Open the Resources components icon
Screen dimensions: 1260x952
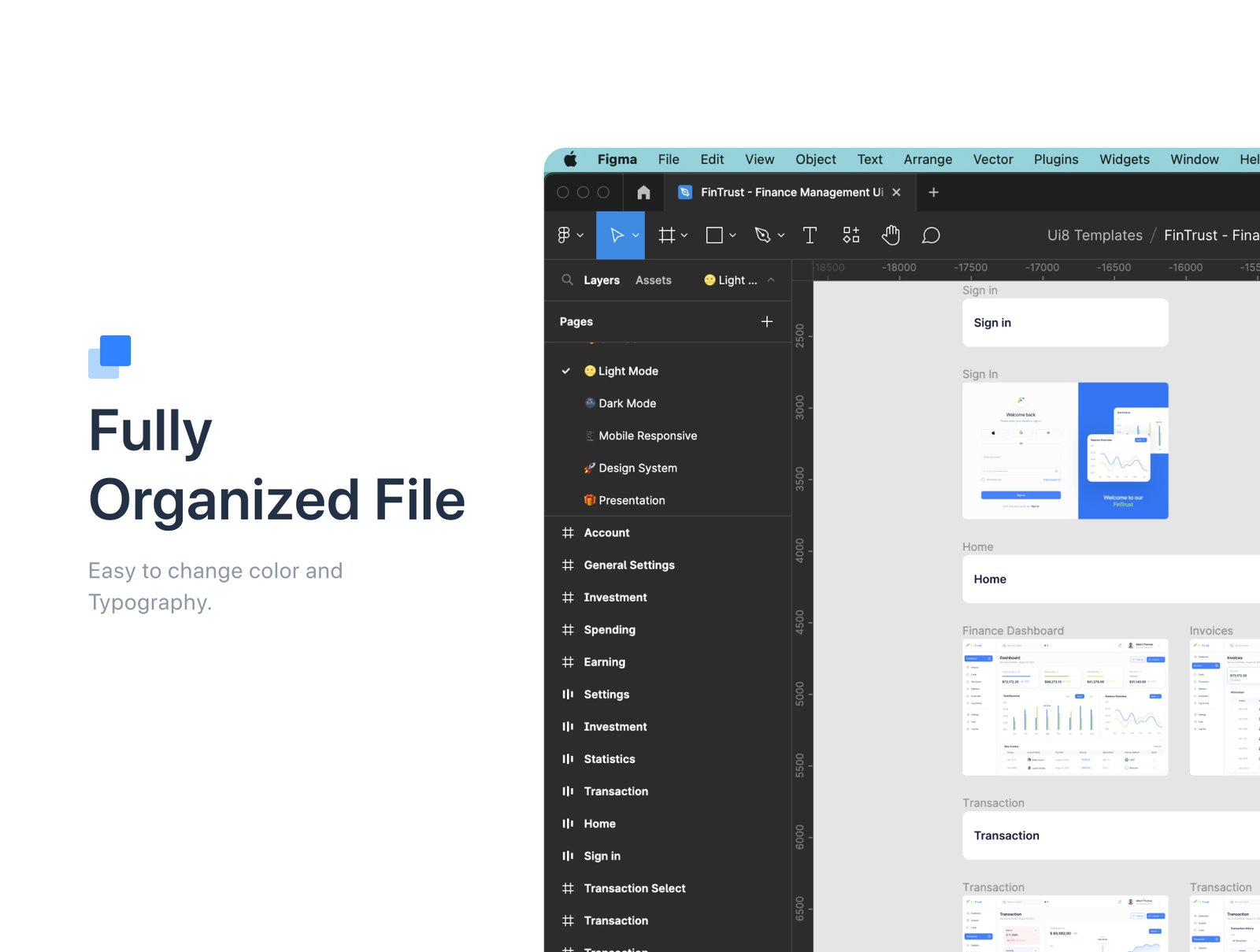851,235
